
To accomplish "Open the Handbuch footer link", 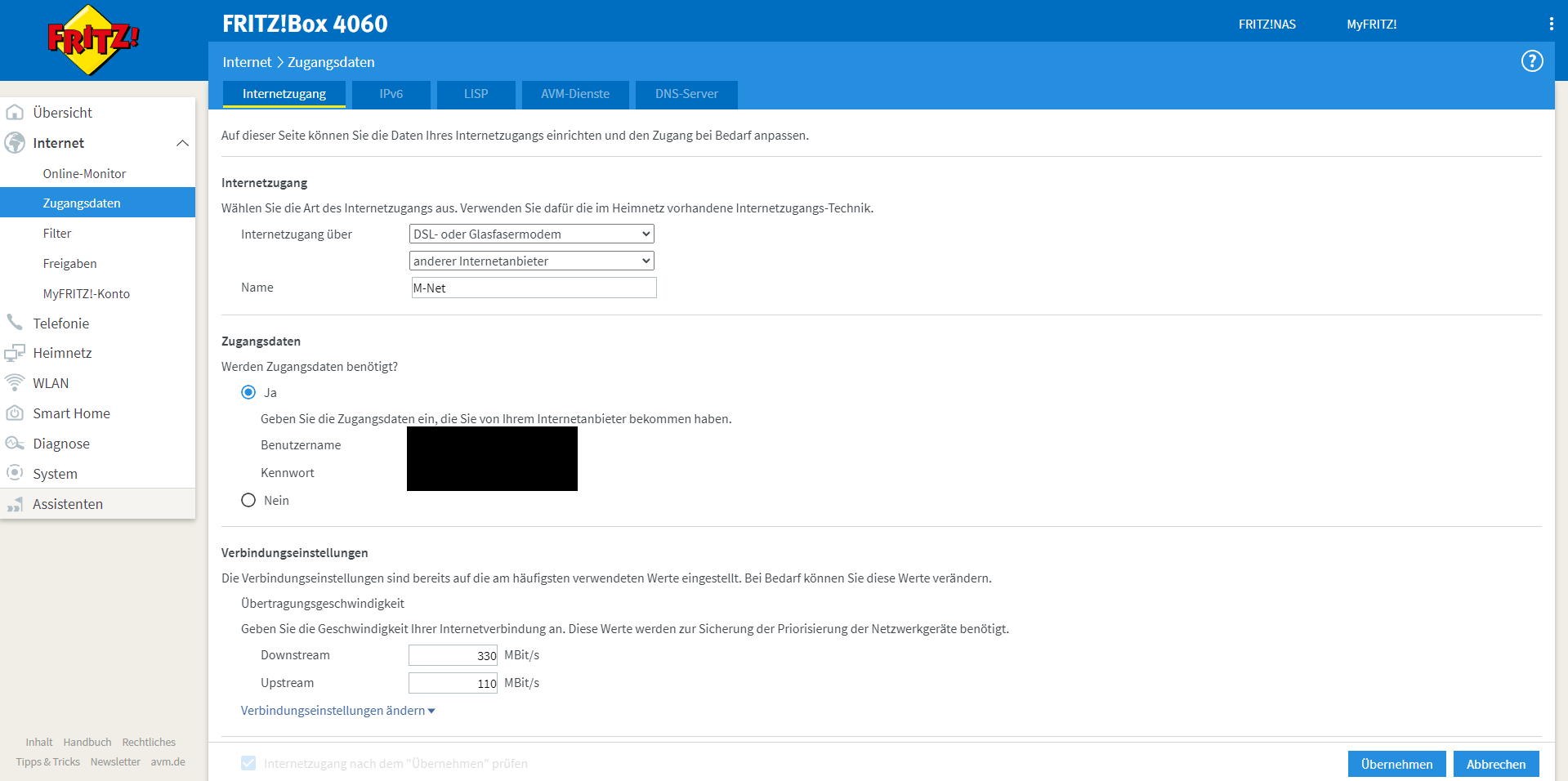I will [87, 742].
